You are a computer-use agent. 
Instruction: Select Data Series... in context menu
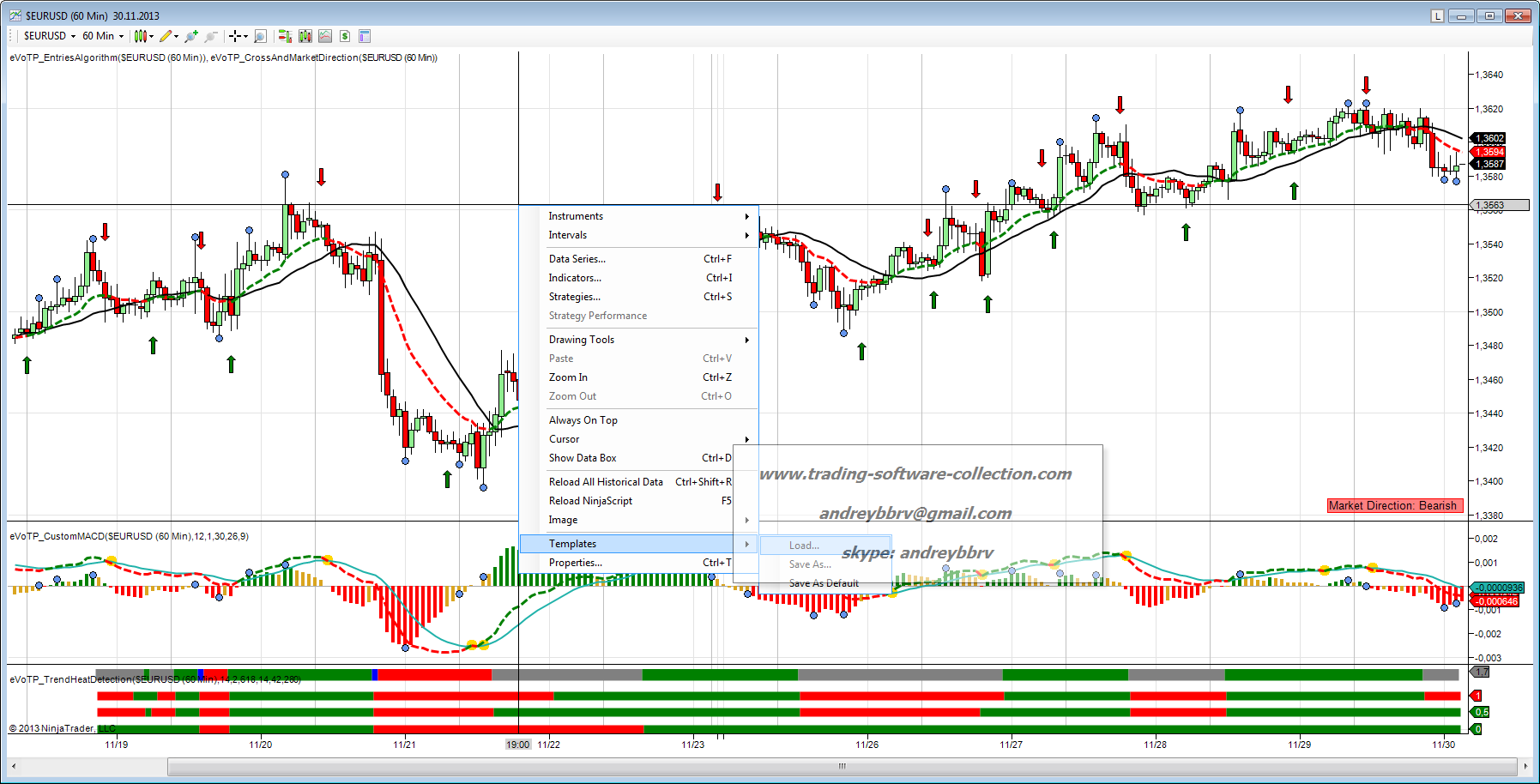coord(577,259)
